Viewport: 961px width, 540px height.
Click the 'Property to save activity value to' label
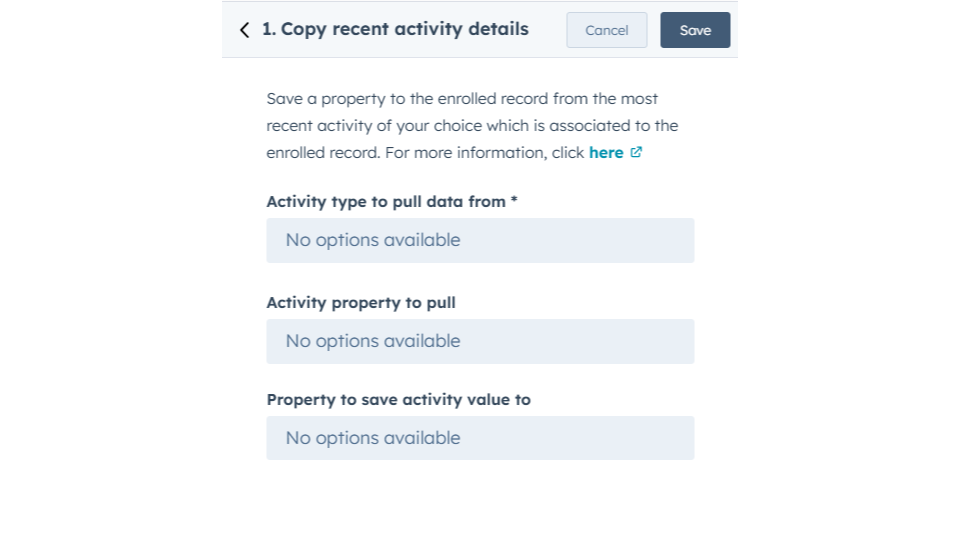point(398,399)
